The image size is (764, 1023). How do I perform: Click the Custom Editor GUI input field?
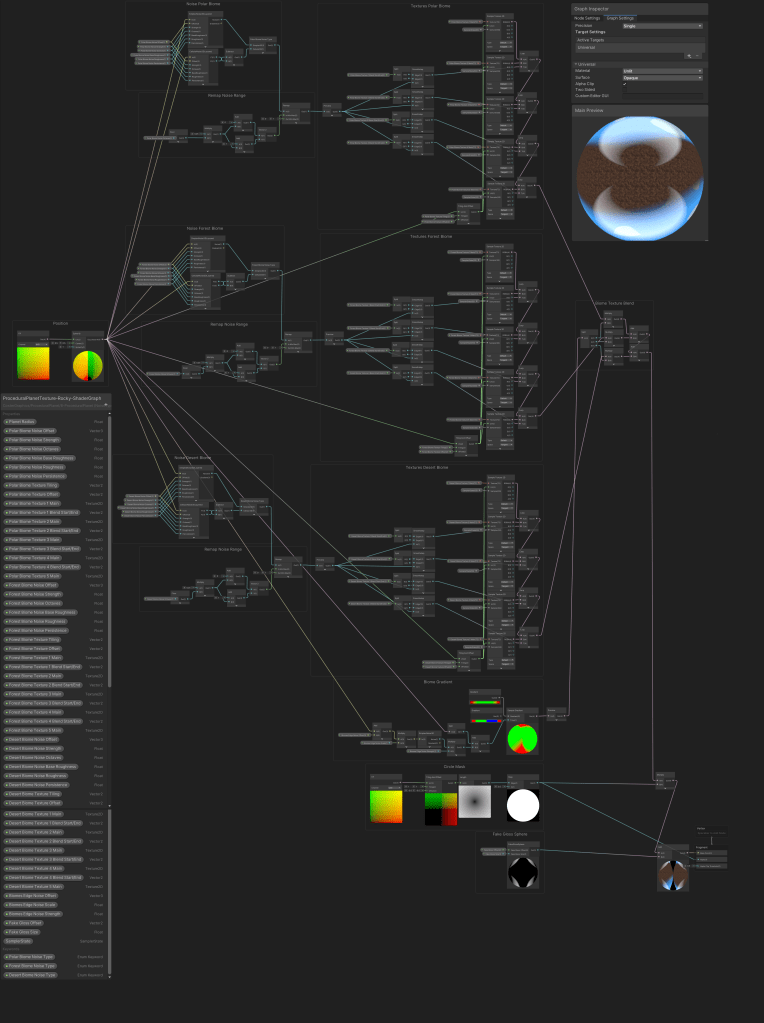(662, 96)
